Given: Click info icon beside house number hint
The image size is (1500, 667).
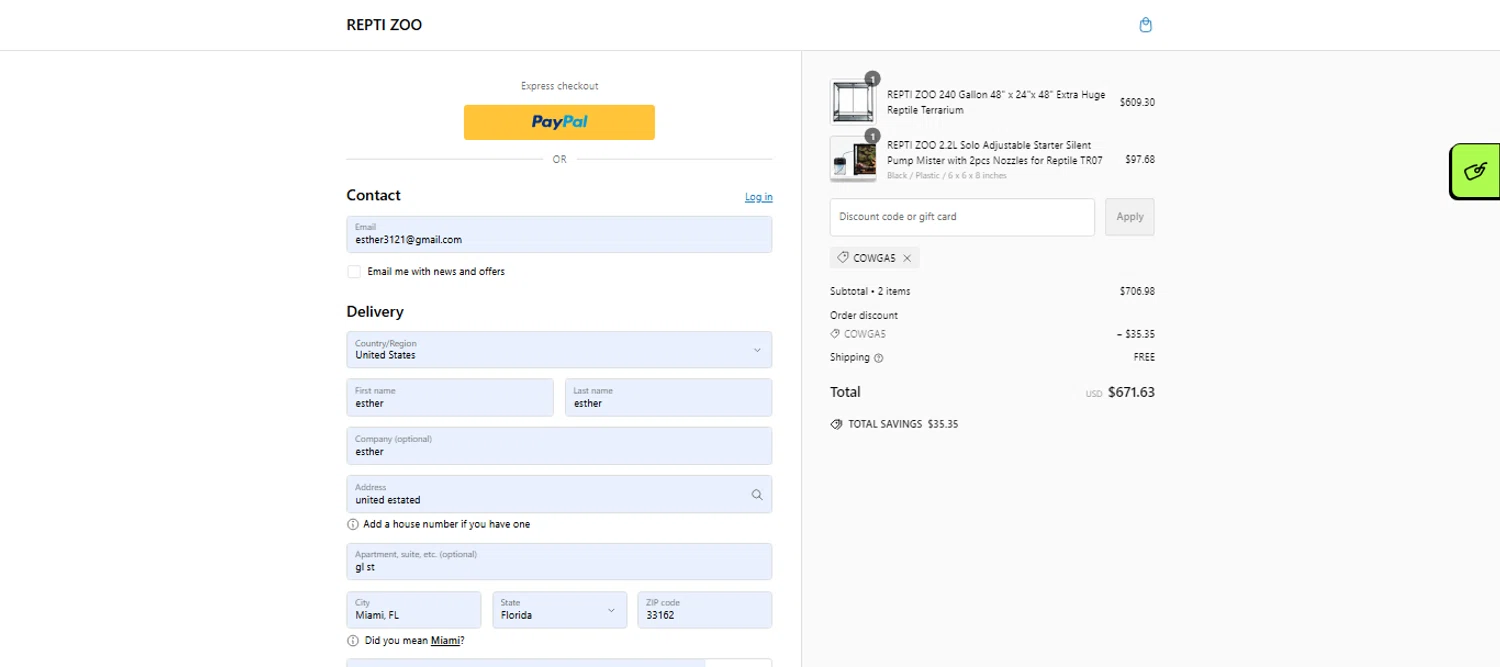Looking at the screenshot, I should tap(353, 524).
